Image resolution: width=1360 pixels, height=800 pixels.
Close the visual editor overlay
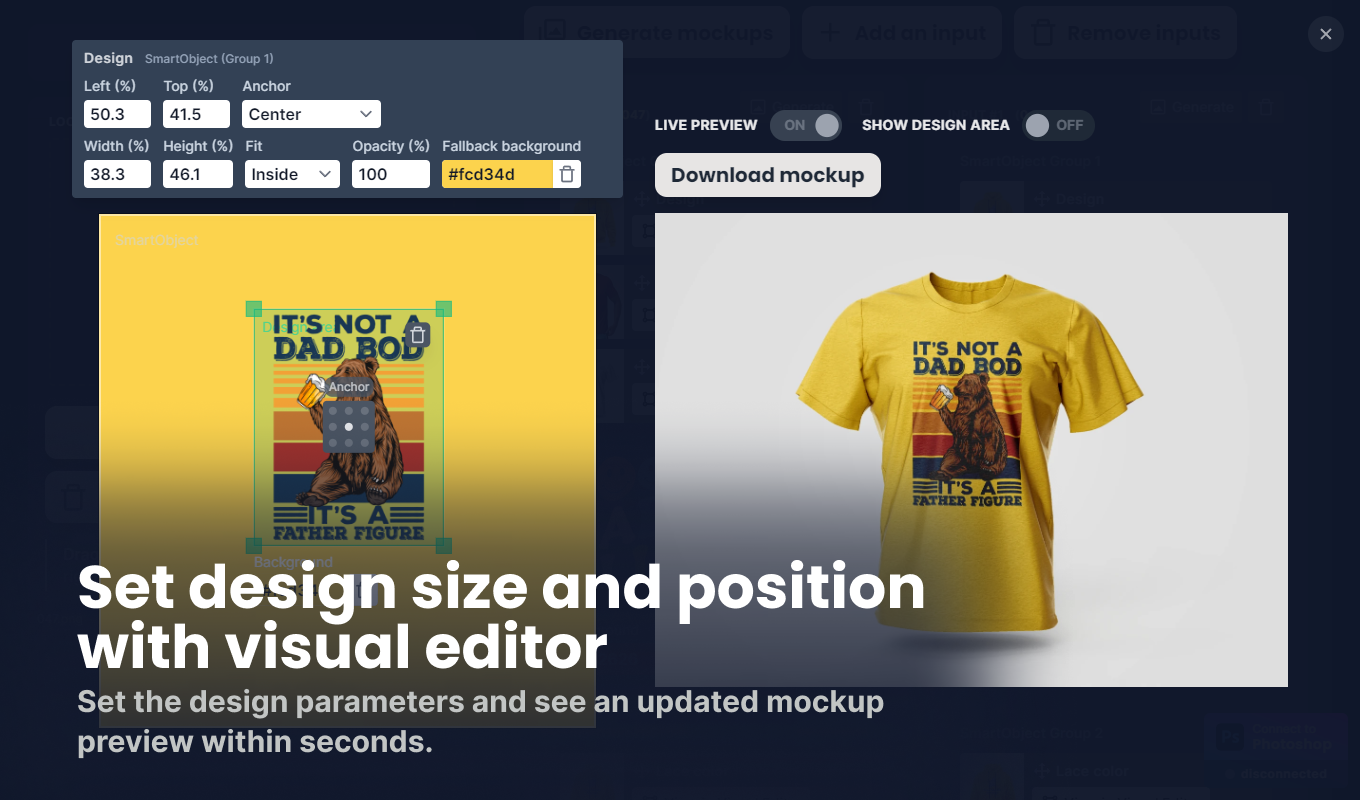pos(1325,34)
